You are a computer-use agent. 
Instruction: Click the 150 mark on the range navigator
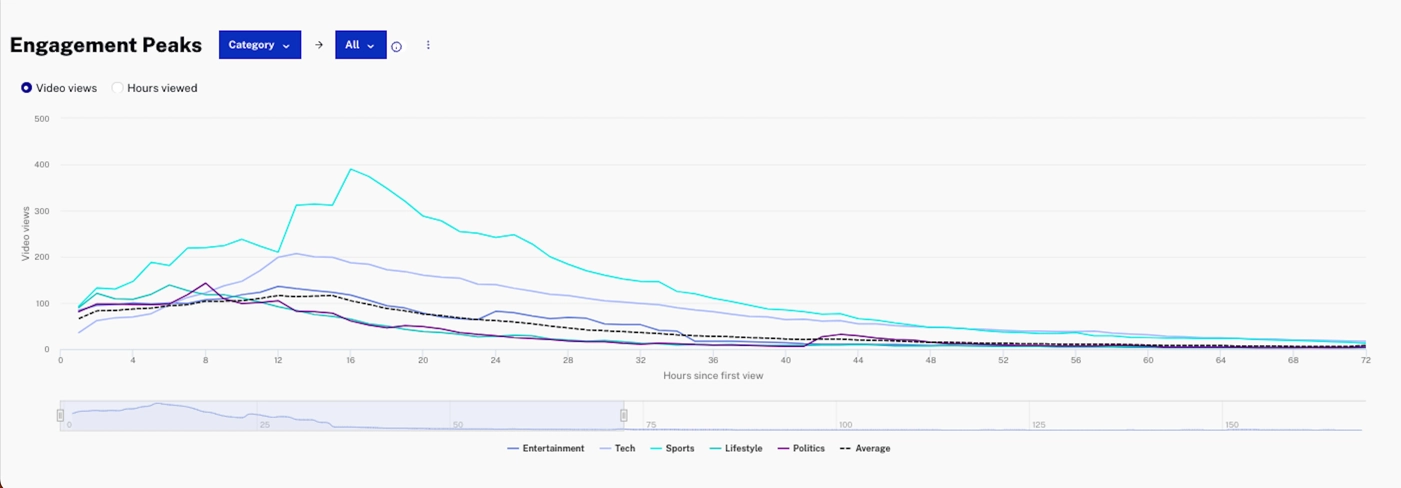[x=1231, y=425]
